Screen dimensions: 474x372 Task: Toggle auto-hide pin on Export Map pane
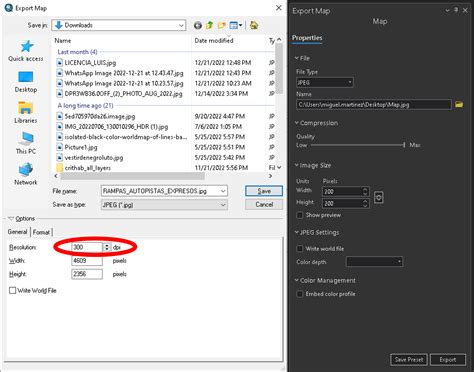(456, 10)
